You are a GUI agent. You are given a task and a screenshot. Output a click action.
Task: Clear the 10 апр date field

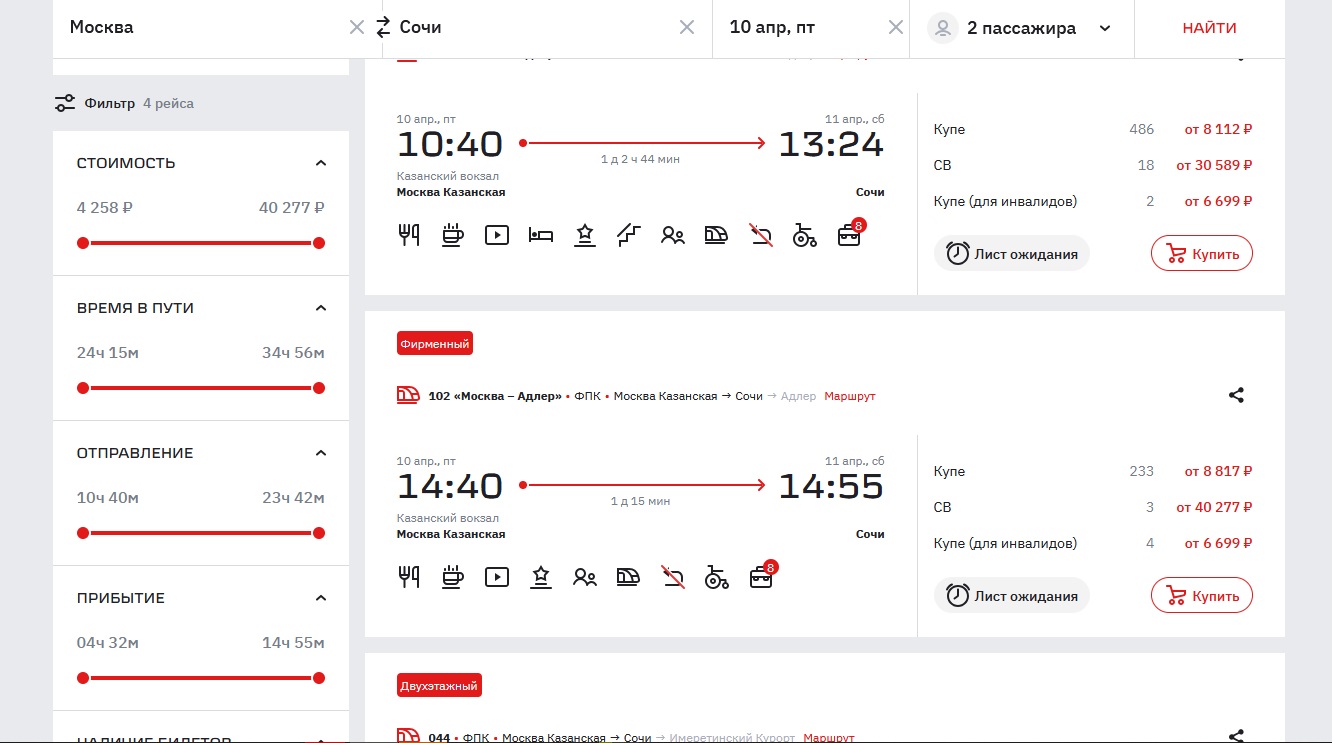pyautogui.click(x=896, y=28)
